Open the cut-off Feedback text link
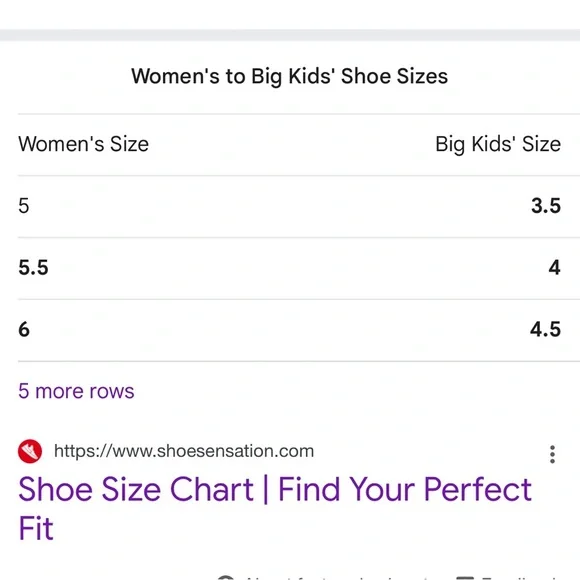 (520, 578)
